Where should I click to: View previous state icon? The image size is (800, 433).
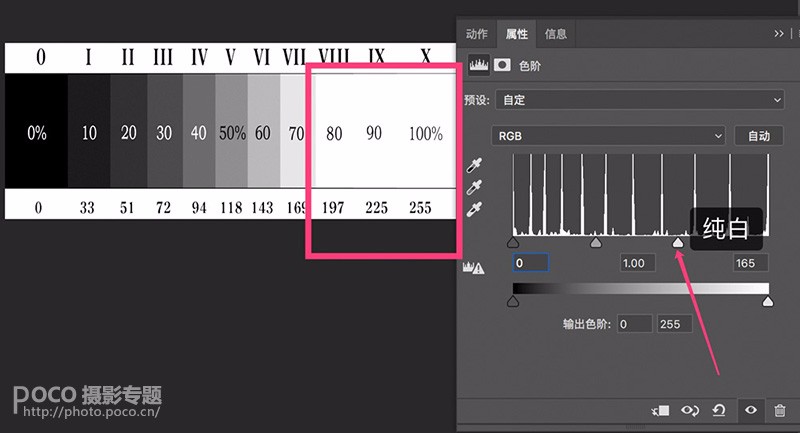point(690,410)
